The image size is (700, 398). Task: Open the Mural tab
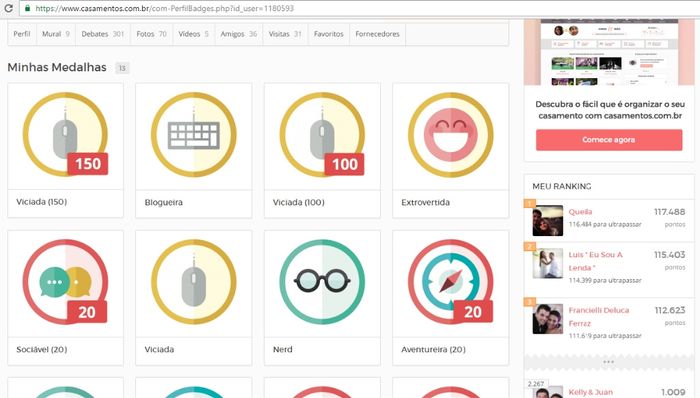tap(56, 34)
